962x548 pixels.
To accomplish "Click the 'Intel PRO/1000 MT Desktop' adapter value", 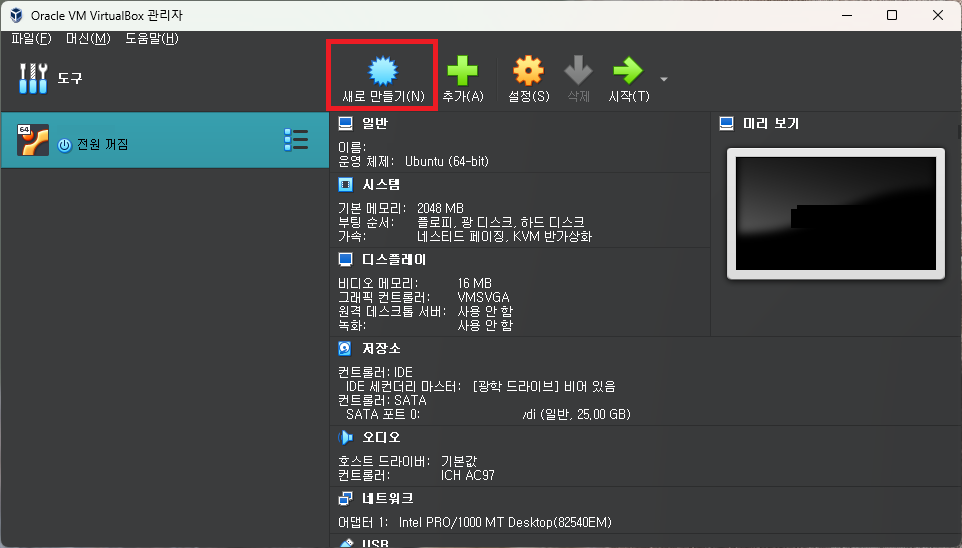I will click(x=505, y=523).
